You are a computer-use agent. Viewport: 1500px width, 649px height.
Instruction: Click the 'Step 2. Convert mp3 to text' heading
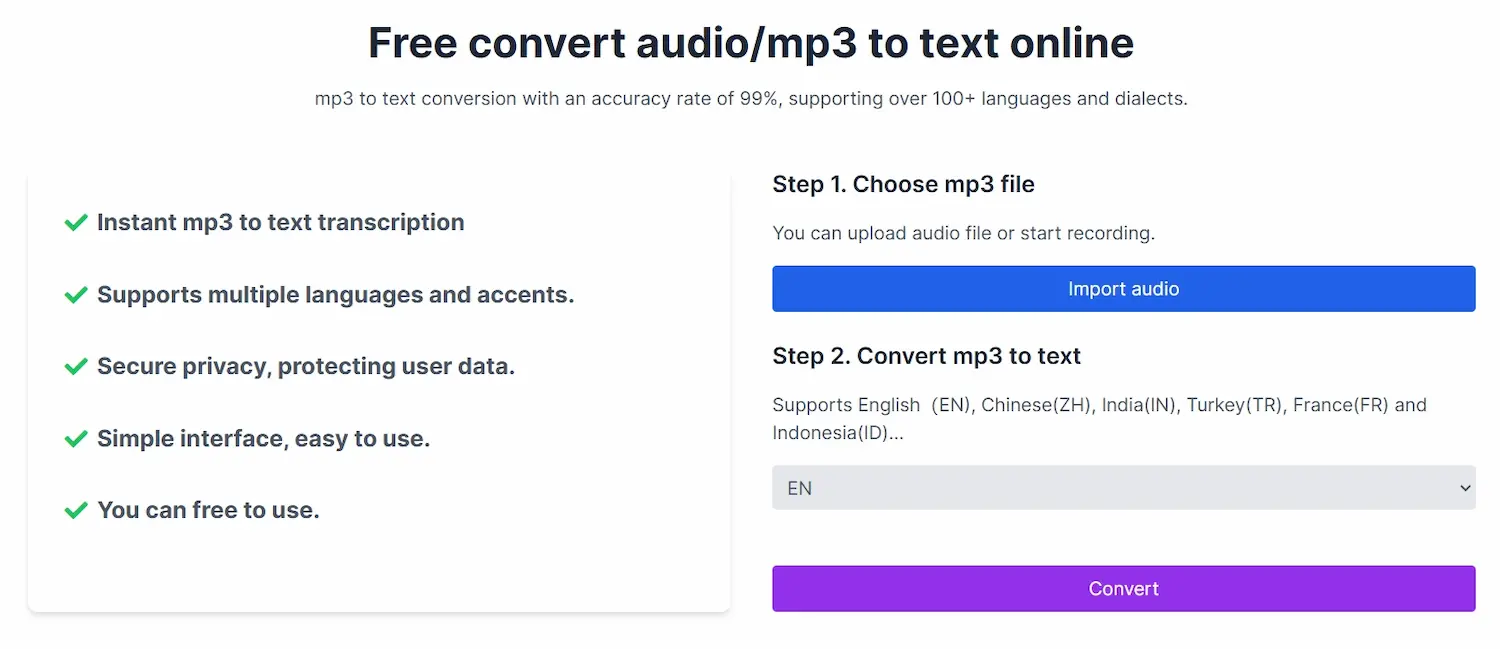pos(926,355)
